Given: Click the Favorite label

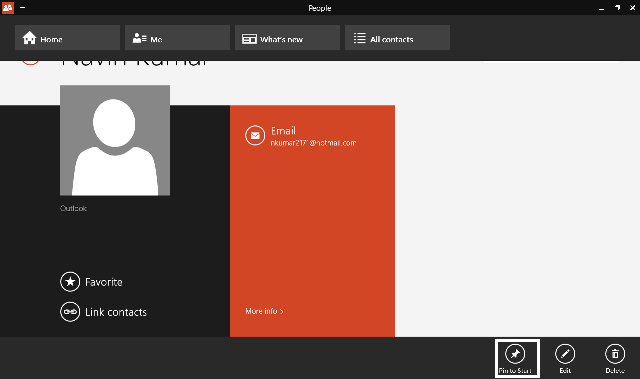Looking at the screenshot, I should pos(104,282).
